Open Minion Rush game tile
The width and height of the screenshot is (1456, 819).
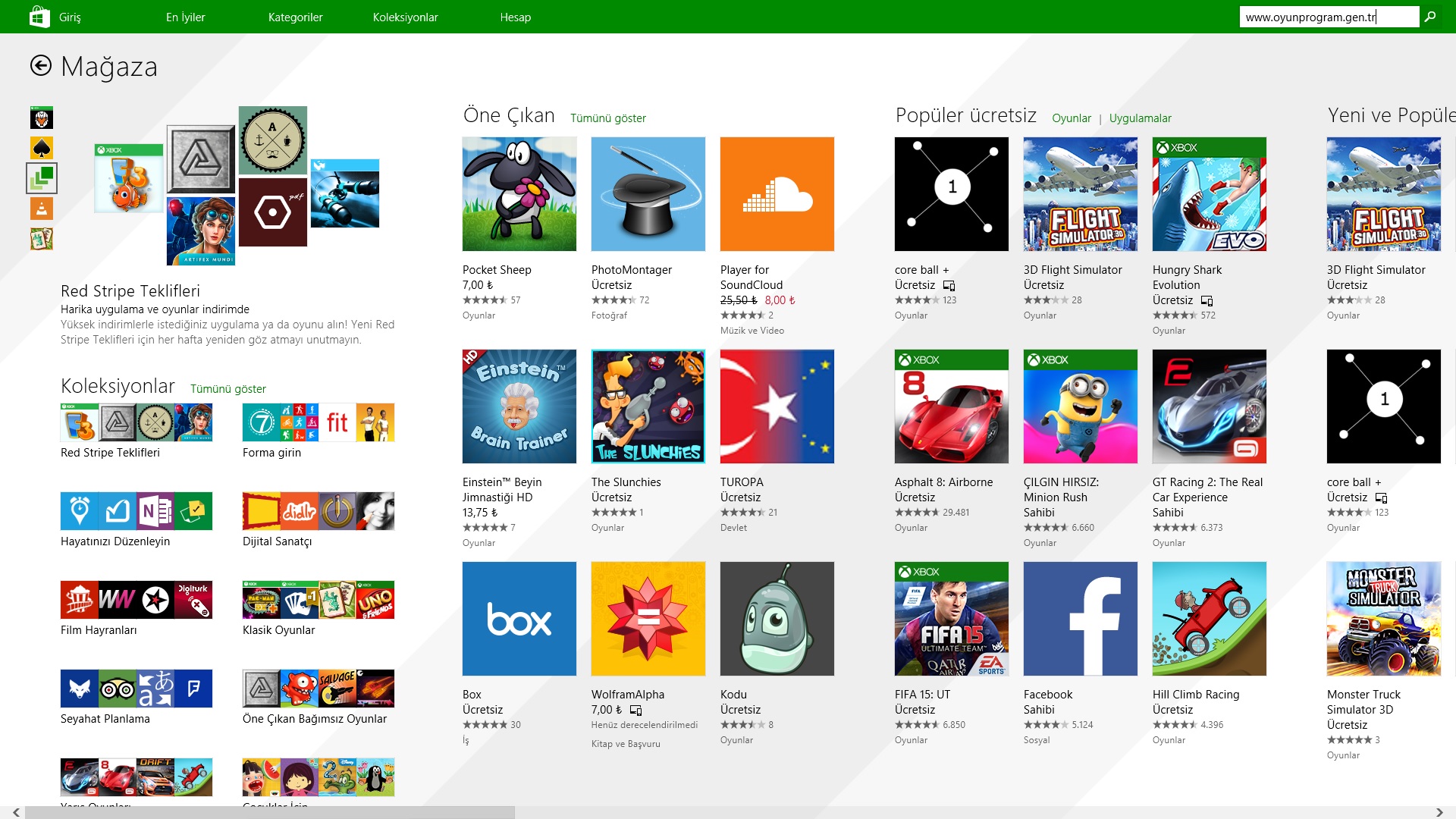[1081, 406]
